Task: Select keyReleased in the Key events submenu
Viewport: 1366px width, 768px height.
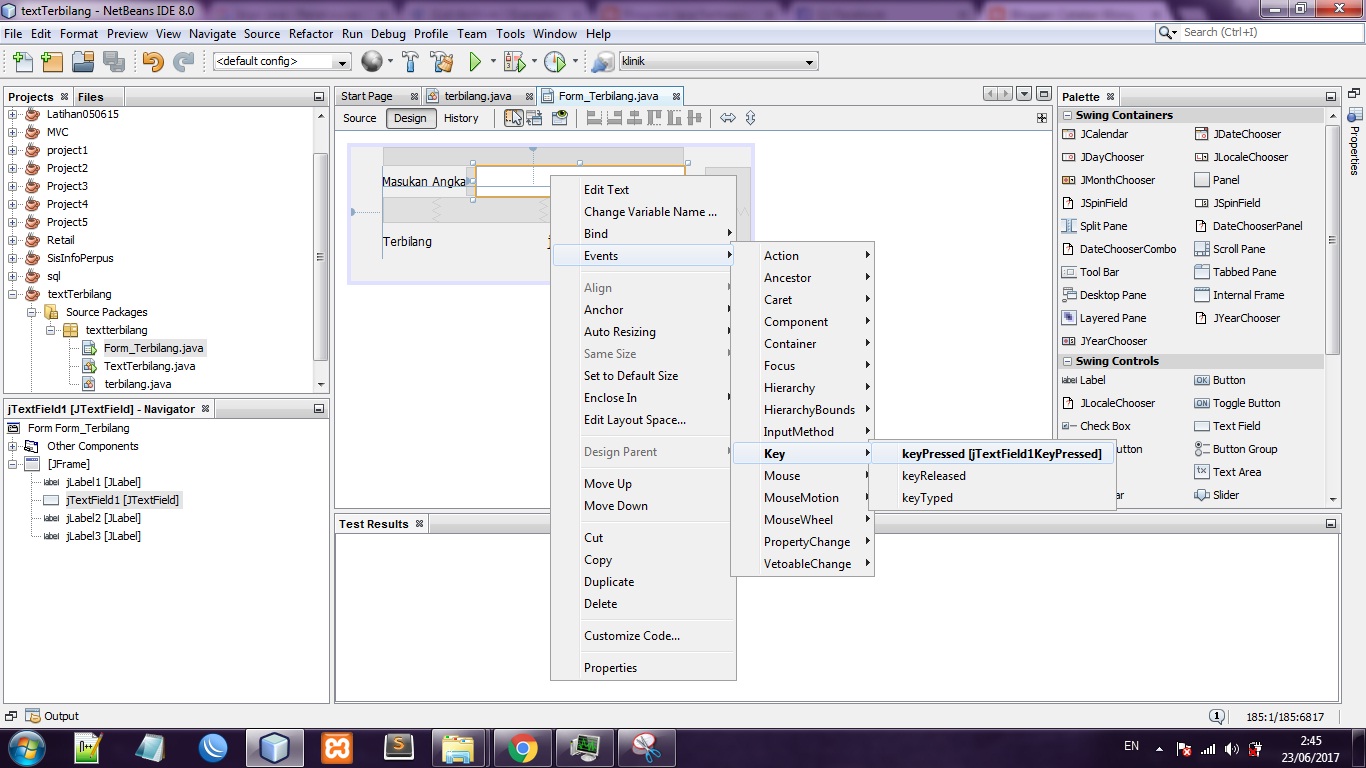Action: pyautogui.click(x=932, y=475)
